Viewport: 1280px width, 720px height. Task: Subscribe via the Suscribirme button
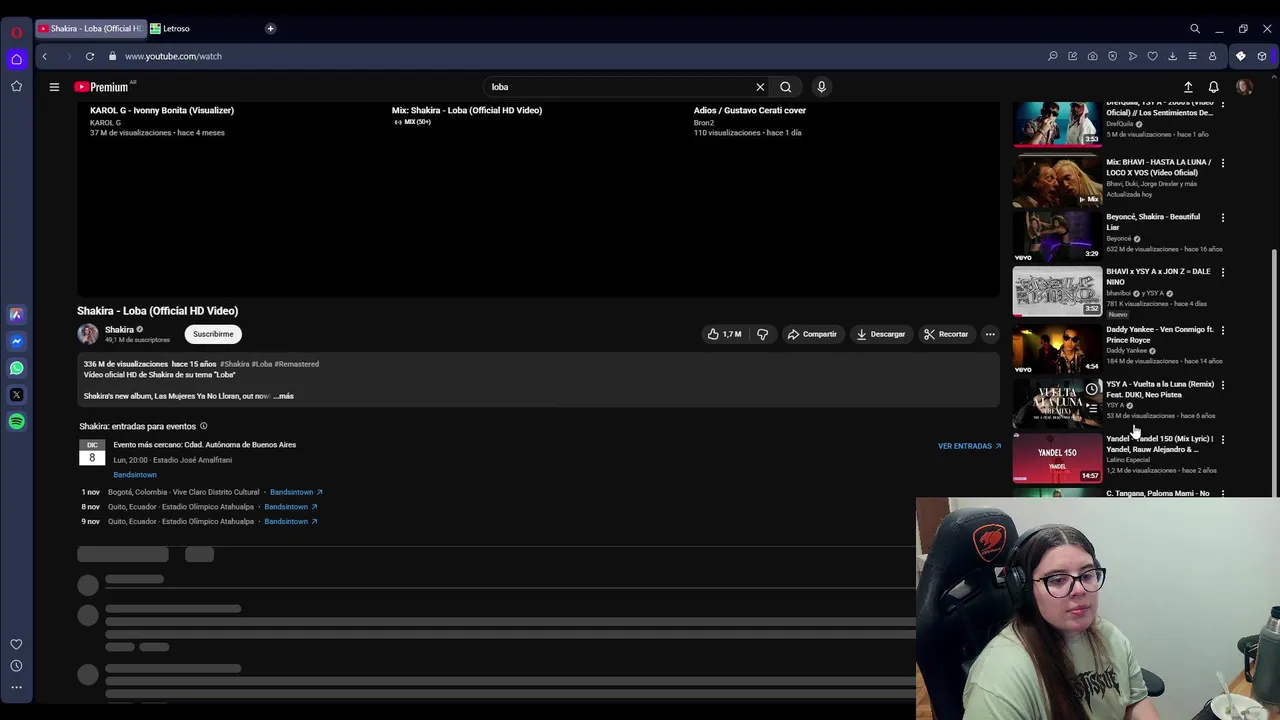coord(213,334)
